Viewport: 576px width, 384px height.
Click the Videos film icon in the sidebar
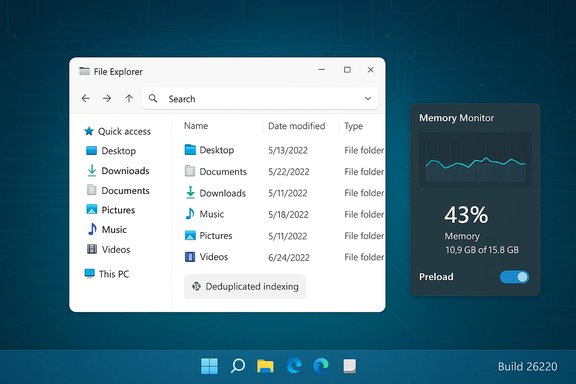click(91, 249)
